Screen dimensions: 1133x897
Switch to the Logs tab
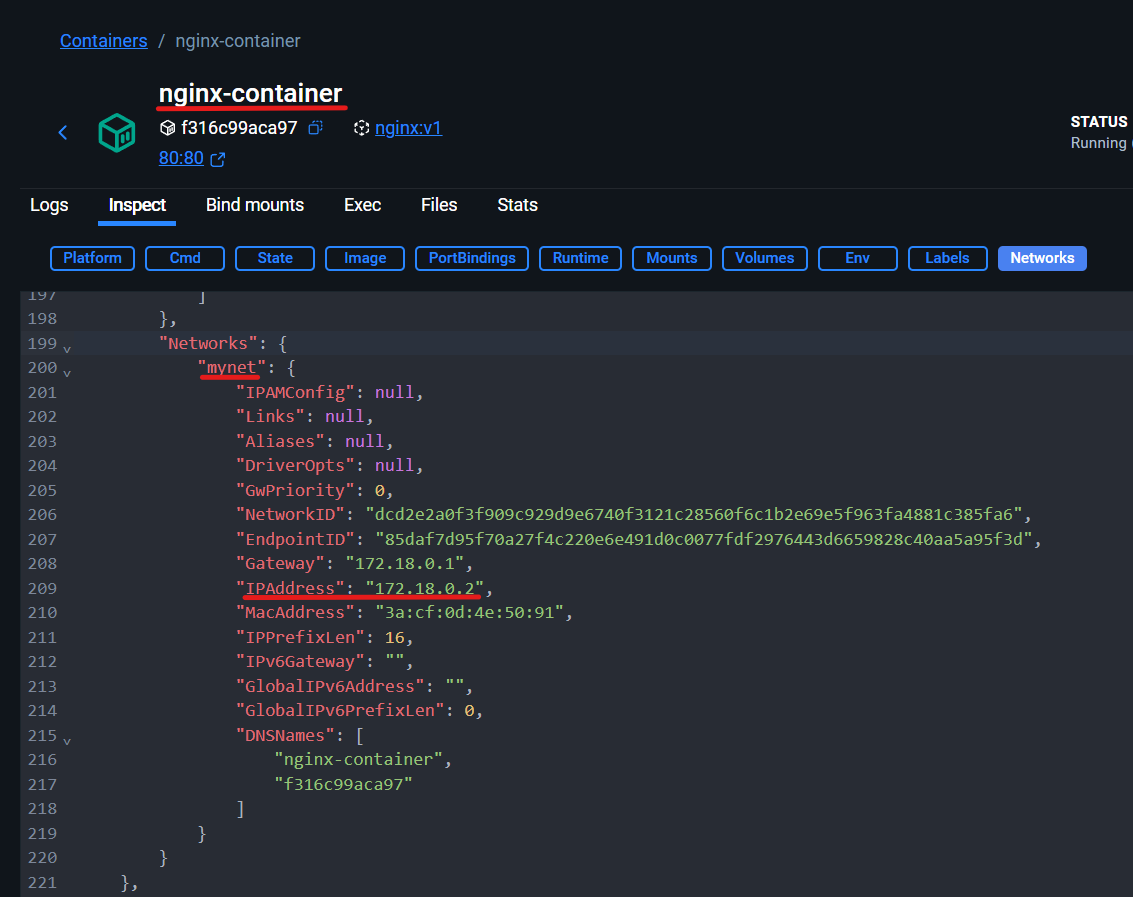pos(49,205)
